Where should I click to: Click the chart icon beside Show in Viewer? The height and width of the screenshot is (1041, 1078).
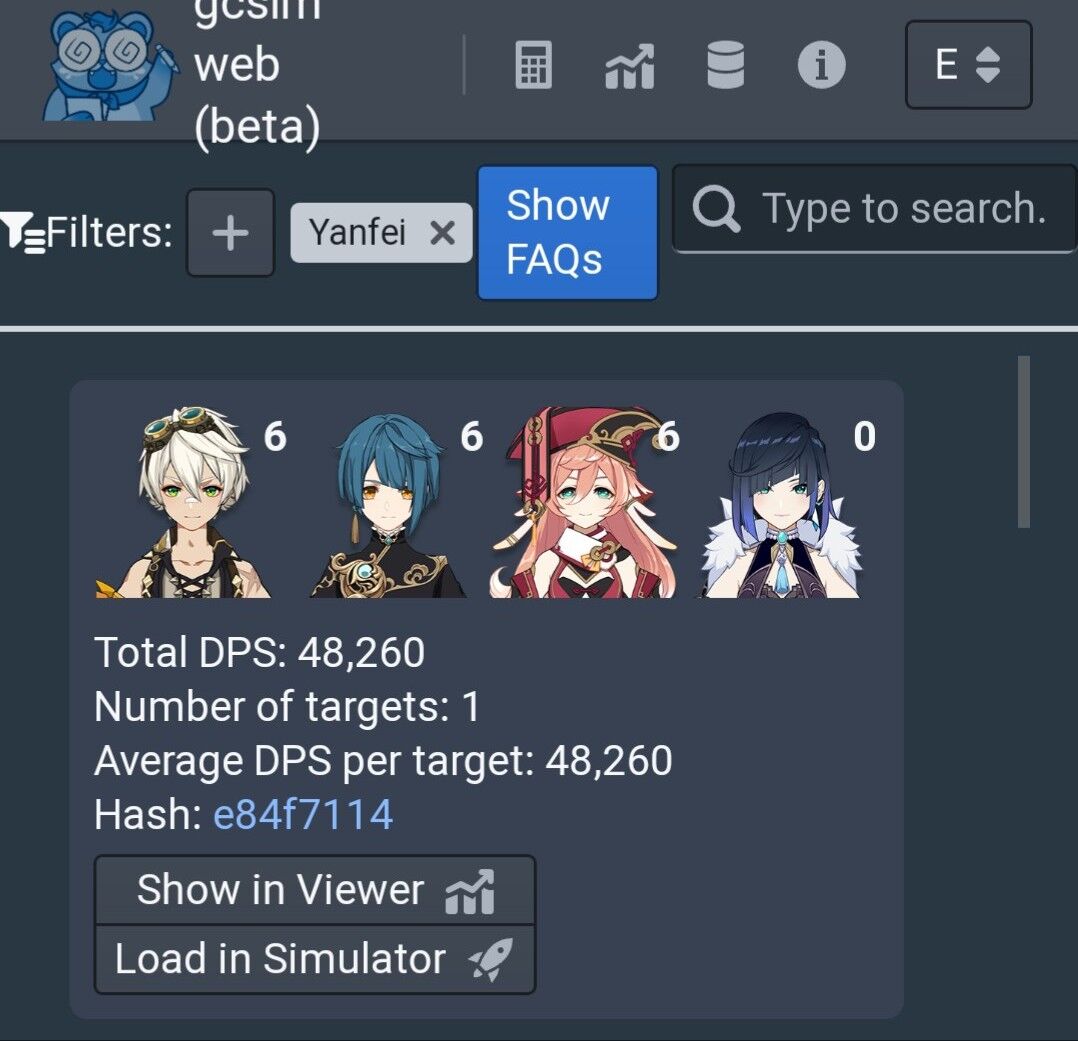coord(470,891)
